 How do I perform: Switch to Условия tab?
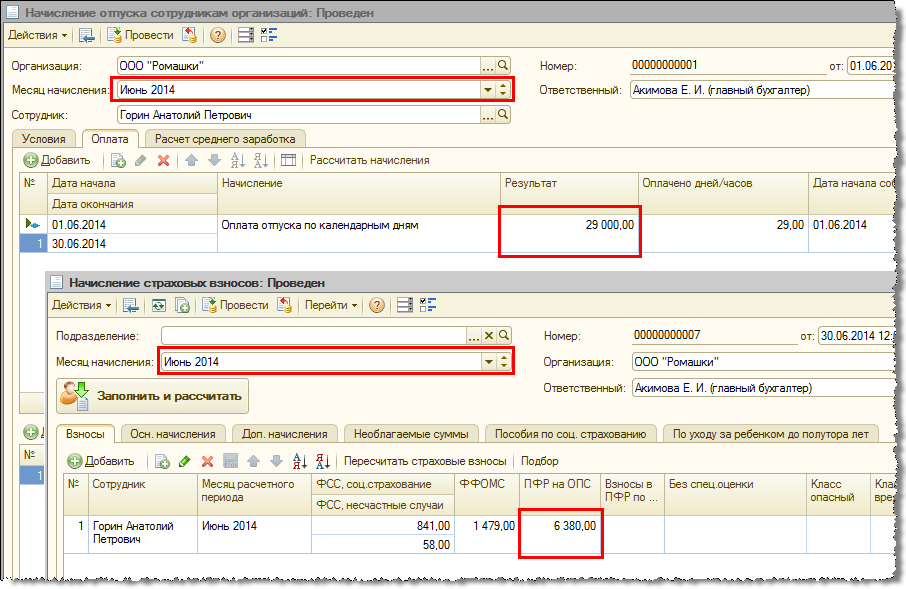click(44, 139)
